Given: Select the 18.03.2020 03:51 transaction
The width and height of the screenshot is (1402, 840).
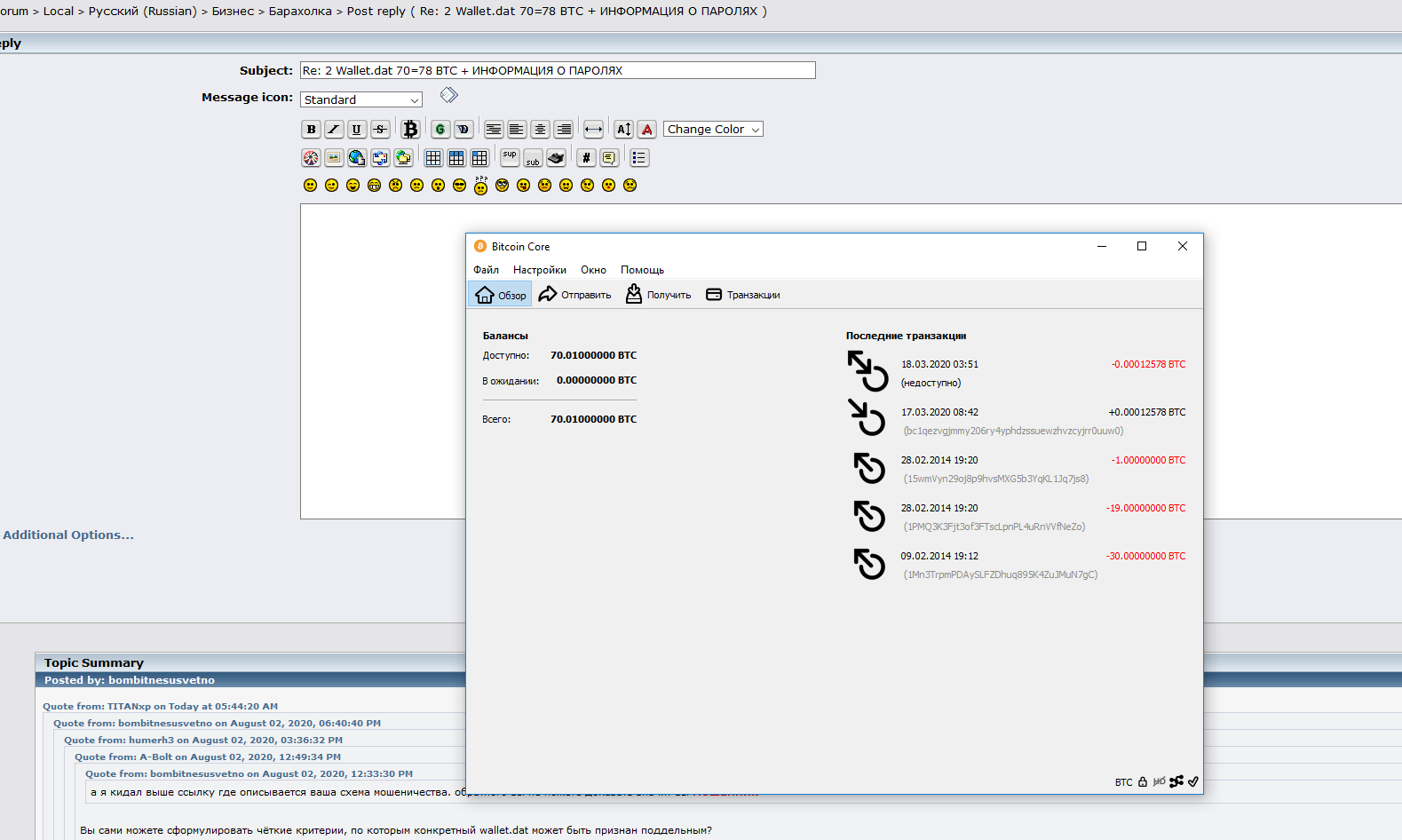Looking at the screenshot, I should (1017, 373).
